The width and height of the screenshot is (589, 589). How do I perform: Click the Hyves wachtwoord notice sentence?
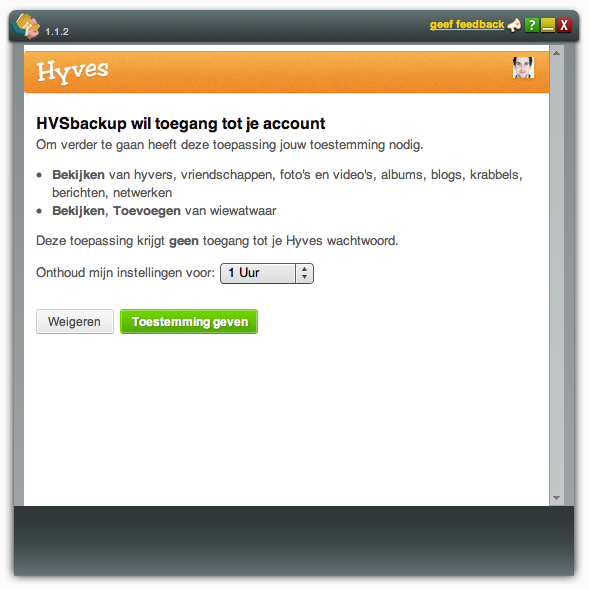coord(217,241)
